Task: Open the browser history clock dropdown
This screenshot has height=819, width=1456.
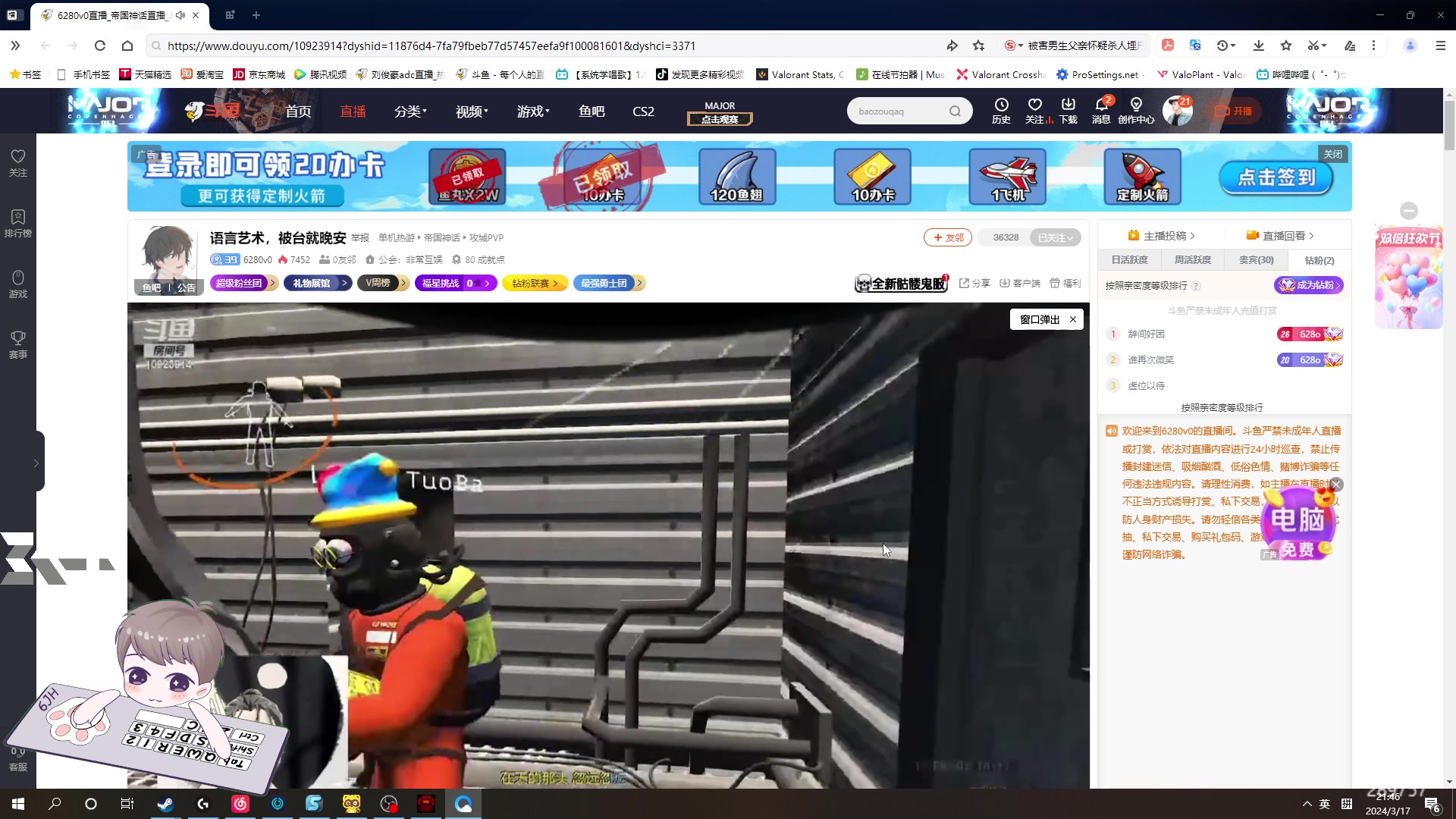Action: tap(1226, 45)
